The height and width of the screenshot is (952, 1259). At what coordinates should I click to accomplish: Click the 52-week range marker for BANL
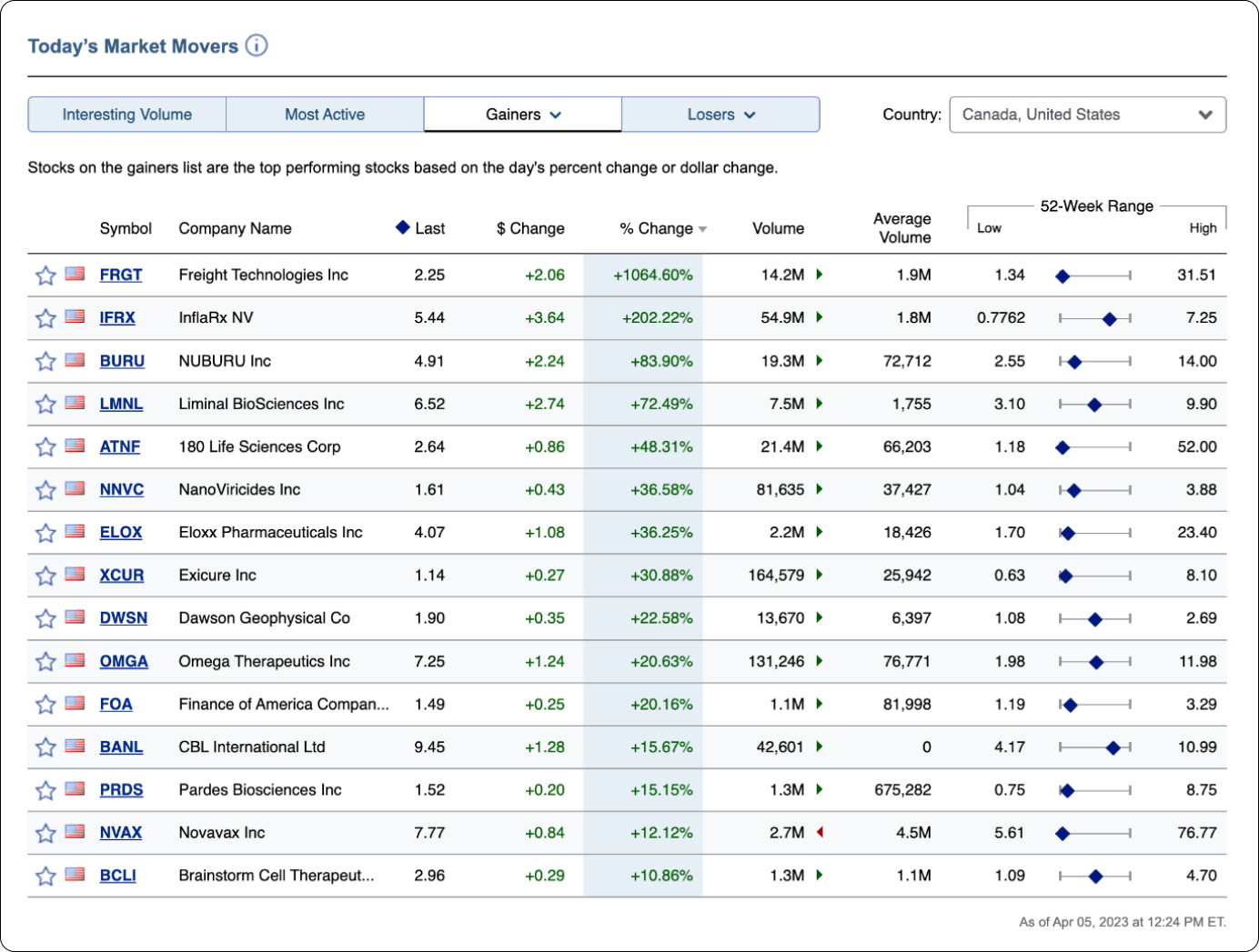click(1113, 747)
